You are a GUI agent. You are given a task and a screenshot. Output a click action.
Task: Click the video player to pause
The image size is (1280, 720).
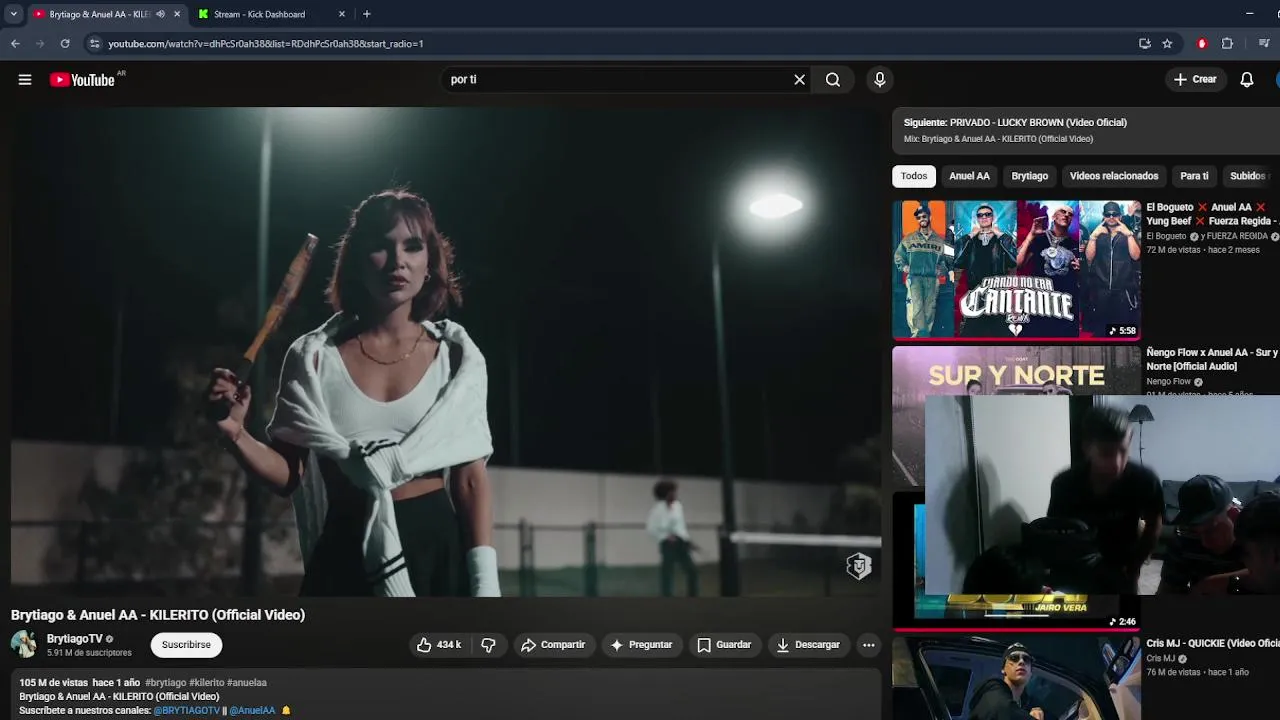446,352
